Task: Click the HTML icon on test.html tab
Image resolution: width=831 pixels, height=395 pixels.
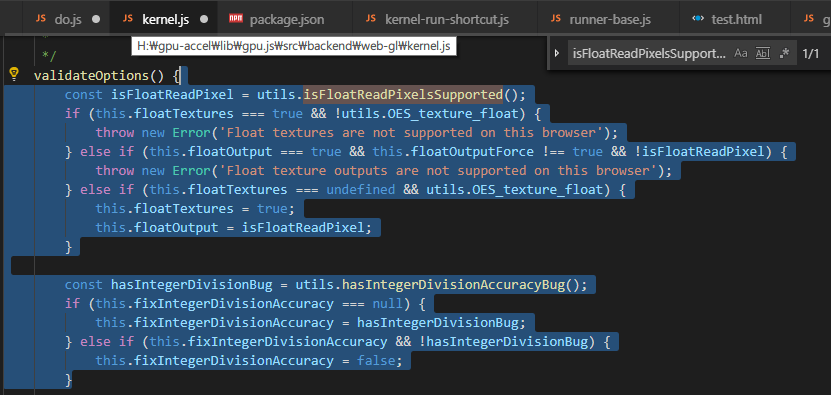Action: click(x=698, y=19)
